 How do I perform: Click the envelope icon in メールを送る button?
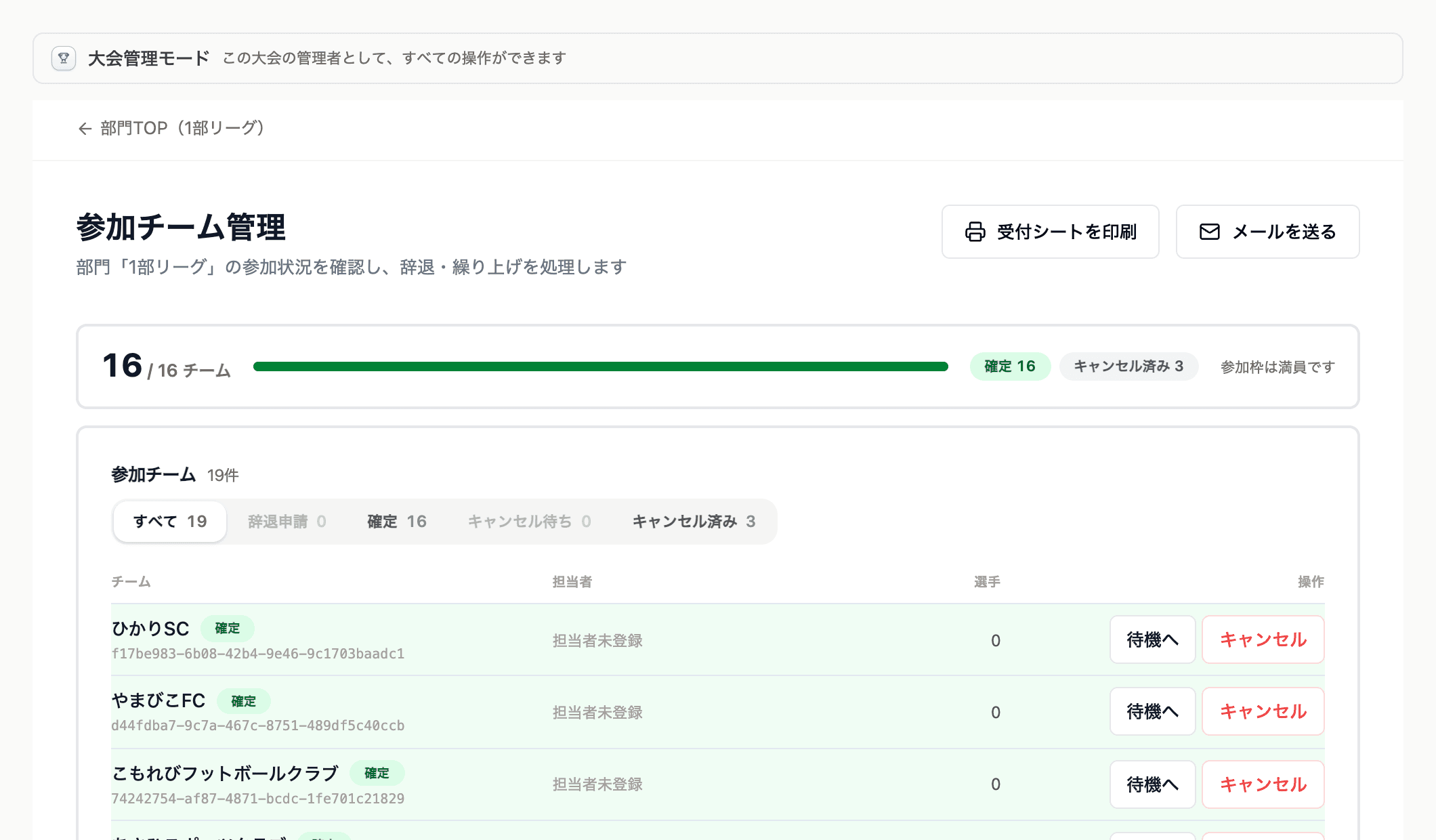pos(1210,232)
